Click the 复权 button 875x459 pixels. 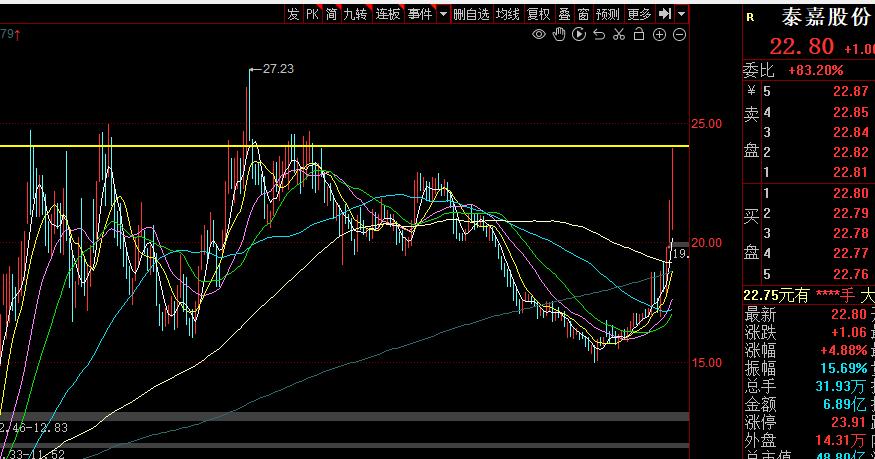coord(539,14)
